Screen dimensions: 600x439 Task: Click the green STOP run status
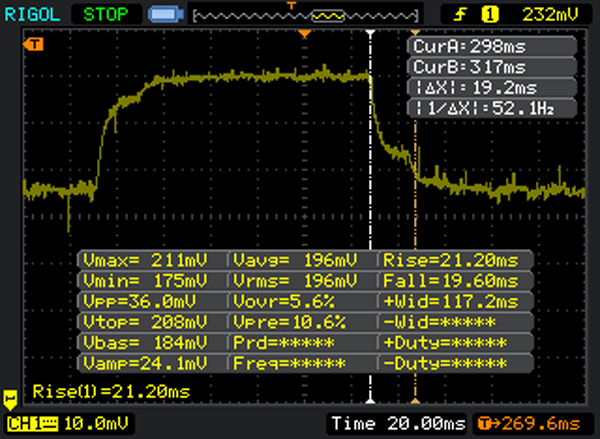[106, 15]
